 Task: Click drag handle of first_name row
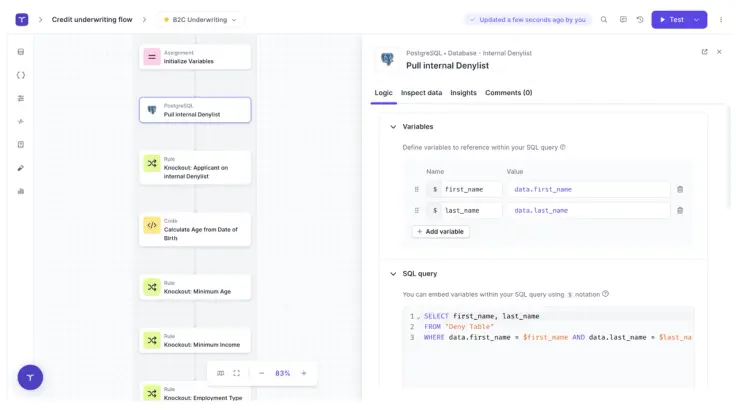(x=416, y=189)
